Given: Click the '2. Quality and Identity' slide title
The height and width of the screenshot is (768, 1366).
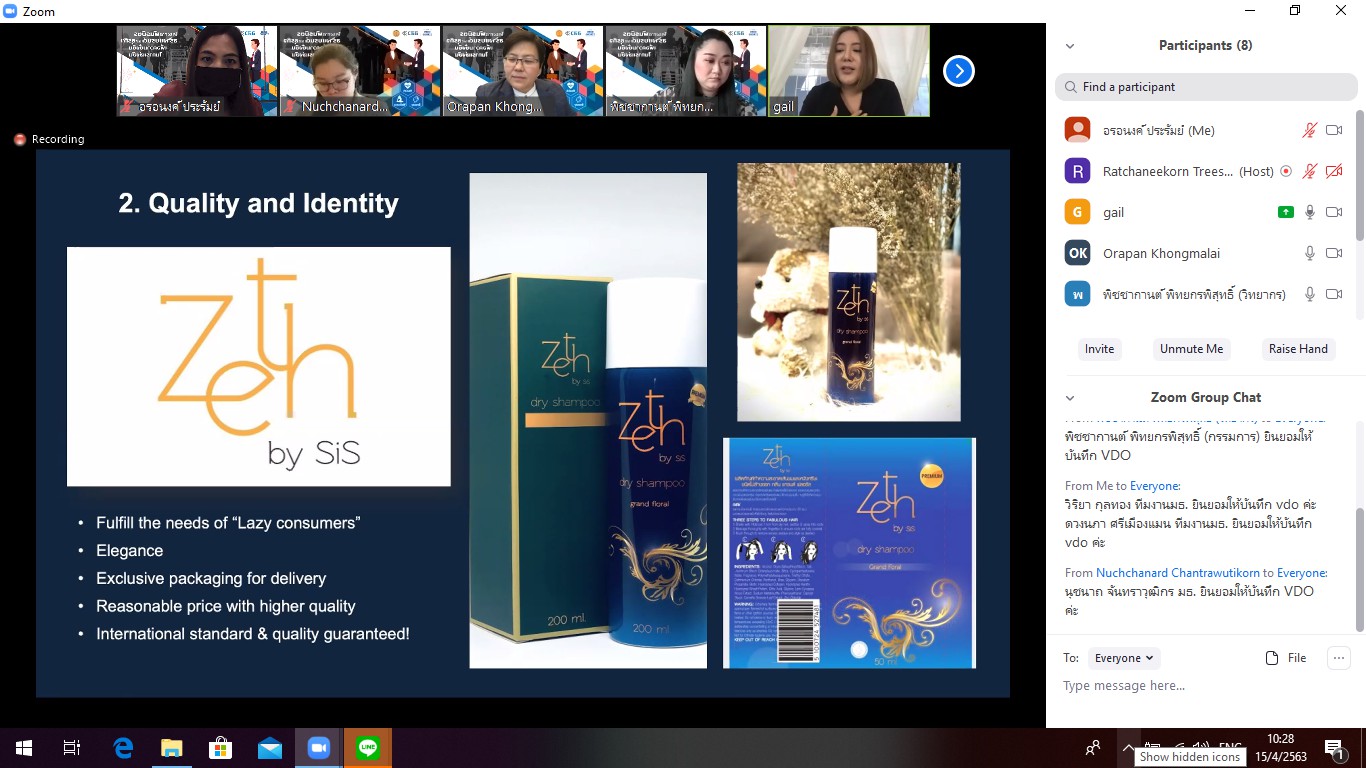Looking at the screenshot, I should pyautogui.click(x=259, y=203).
